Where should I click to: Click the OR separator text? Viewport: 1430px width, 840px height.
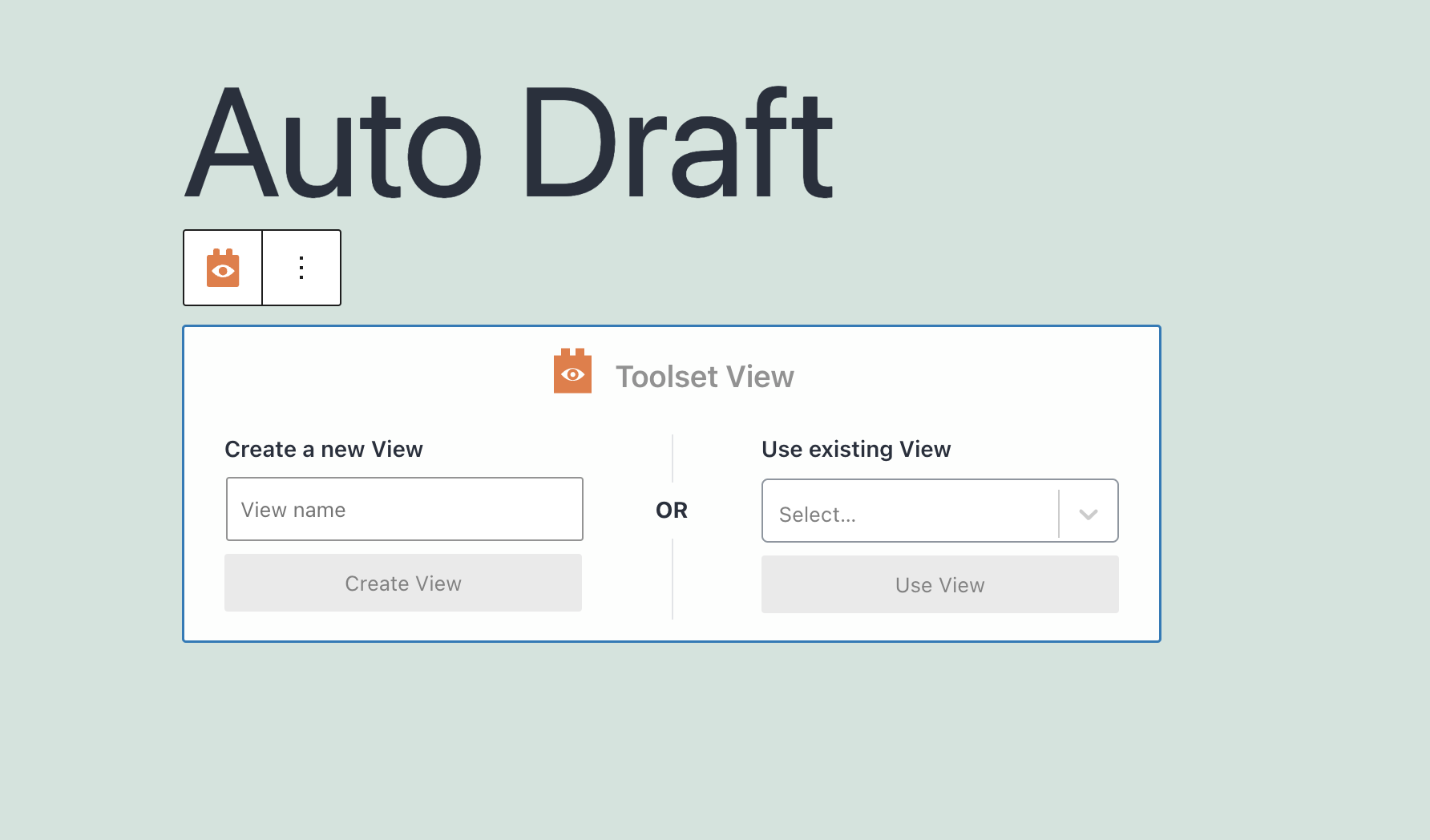point(672,511)
